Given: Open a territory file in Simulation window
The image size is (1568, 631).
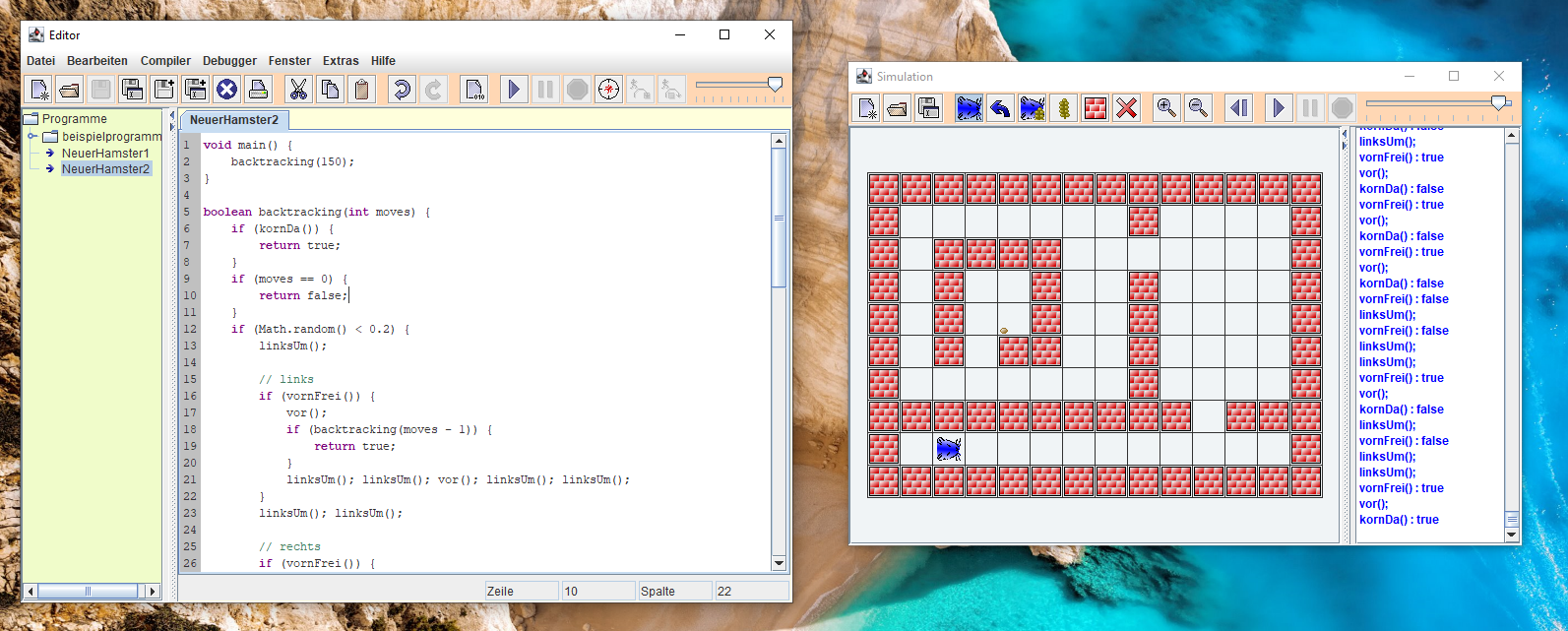Looking at the screenshot, I should pyautogui.click(x=898, y=107).
